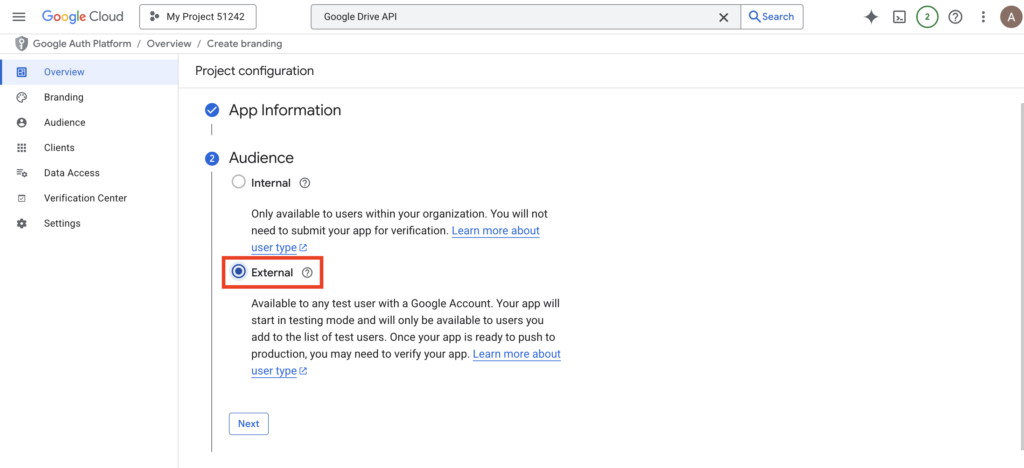1024x468 pixels.
Task: Show help tooltip next to External
Action: tap(307, 273)
